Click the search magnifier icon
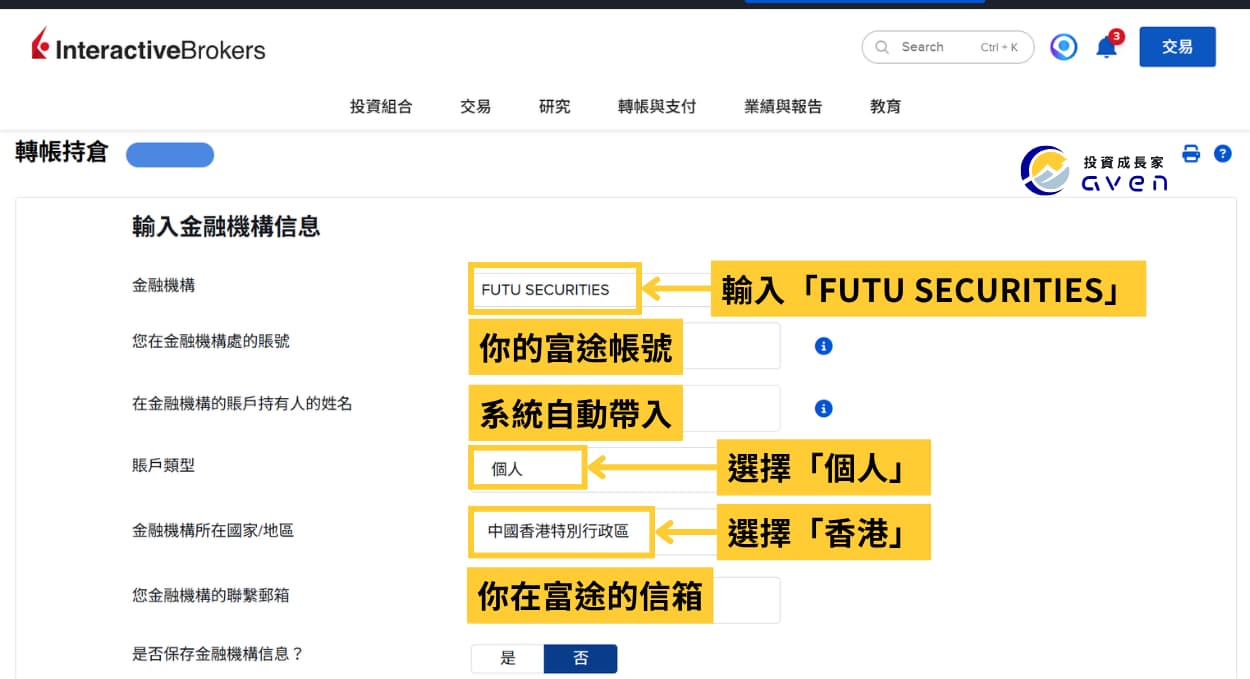Screen dimensions: 1250x679 click(882, 47)
